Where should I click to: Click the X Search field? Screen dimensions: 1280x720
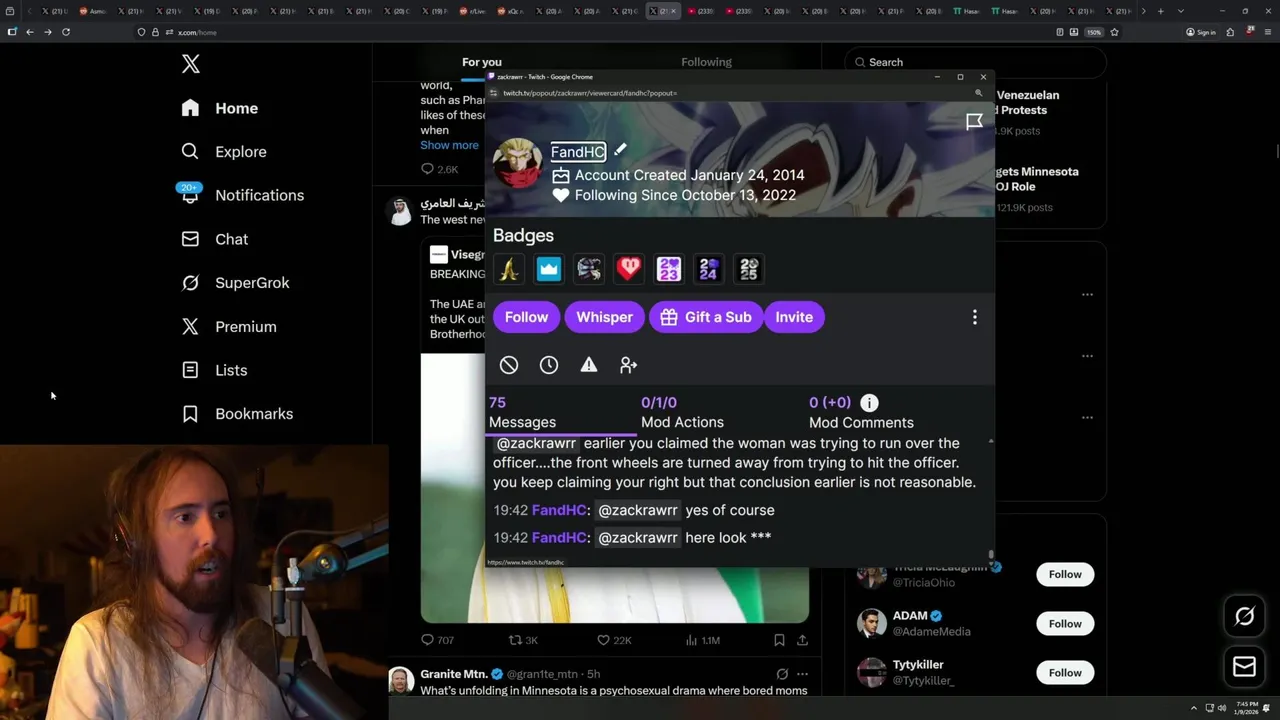(975, 62)
